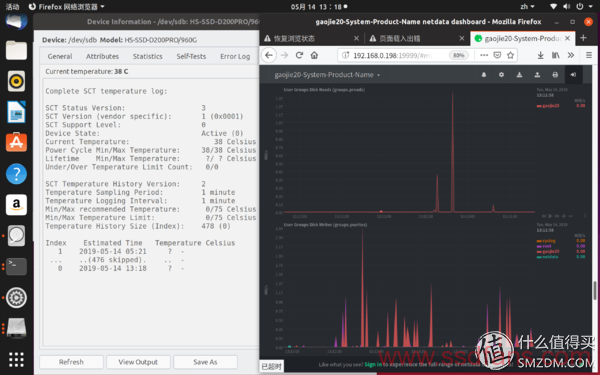Launch Ubuntu Software from dock
This screenshot has height=375, width=600.
tap(16, 143)
